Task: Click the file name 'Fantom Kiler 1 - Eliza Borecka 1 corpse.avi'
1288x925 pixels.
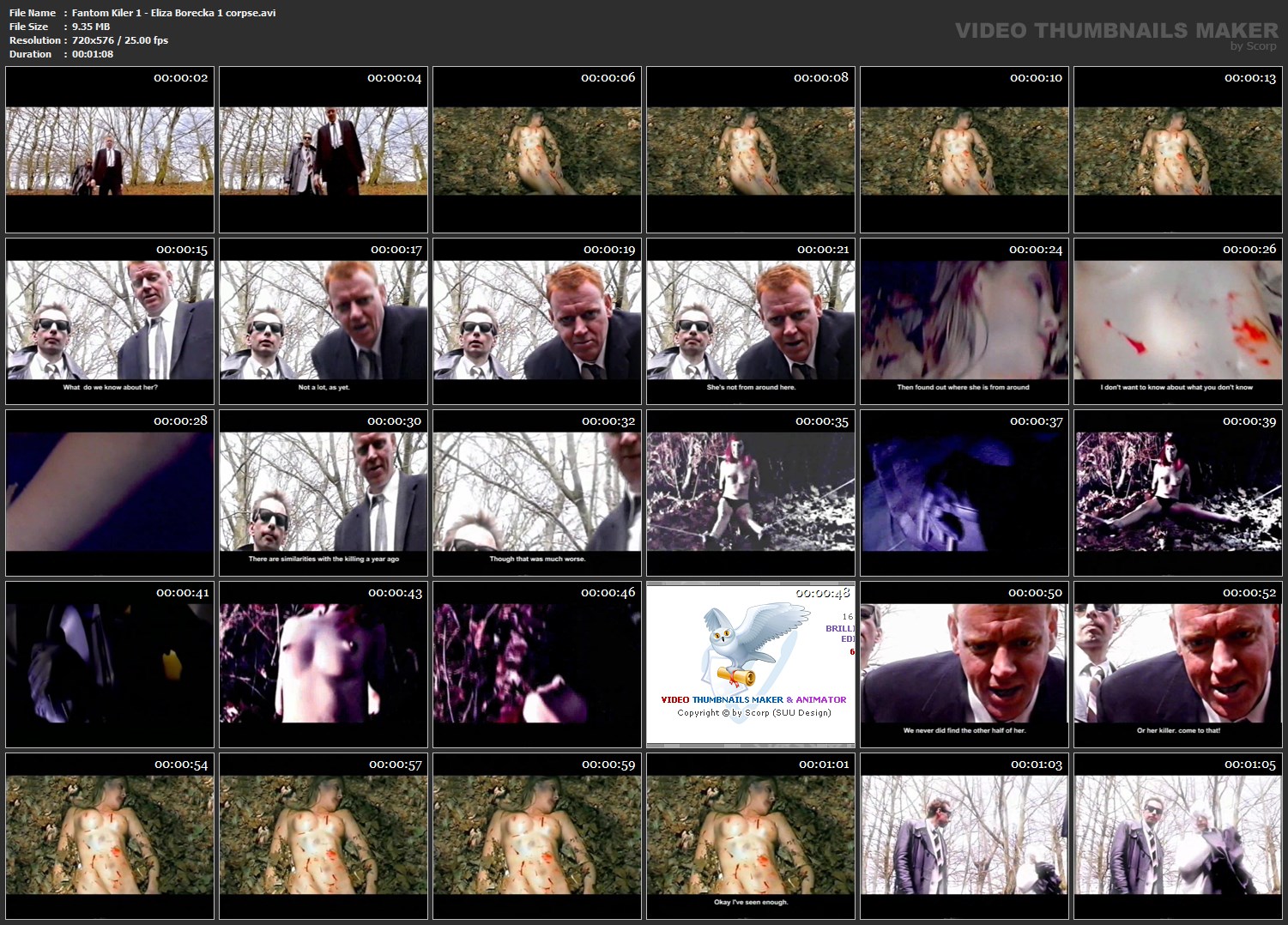Action: [x=174, y=13]
